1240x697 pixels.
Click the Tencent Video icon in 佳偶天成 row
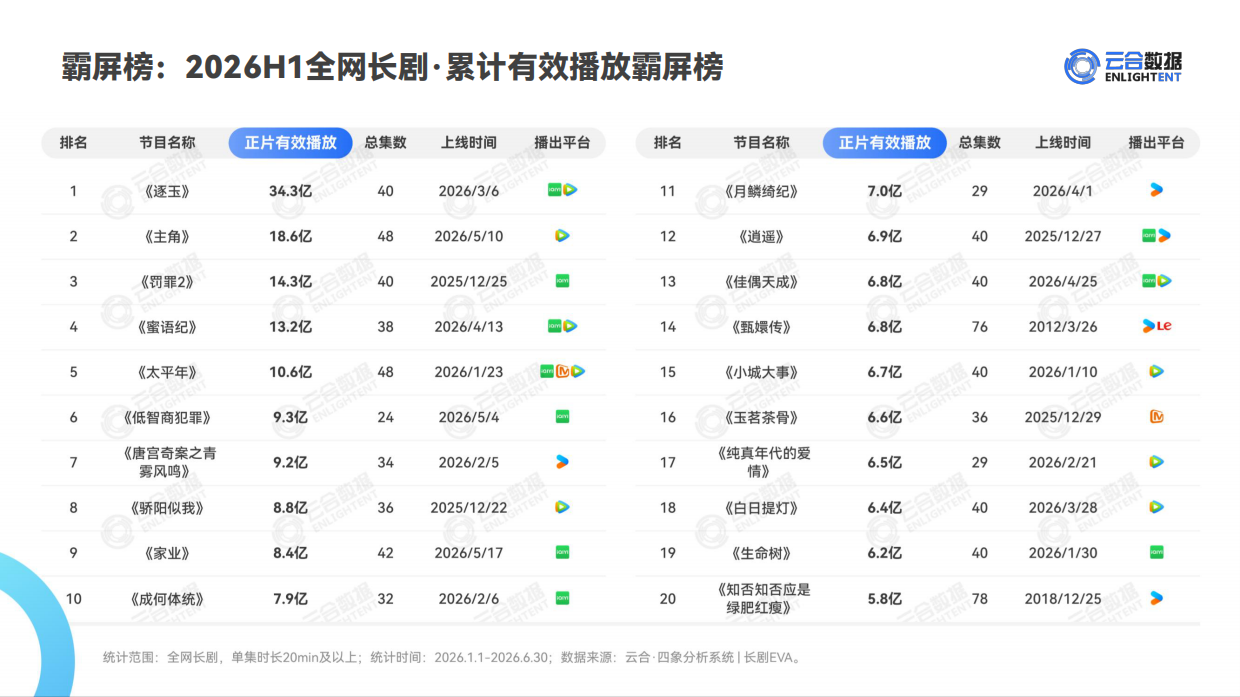click(x=1164, y=281)
